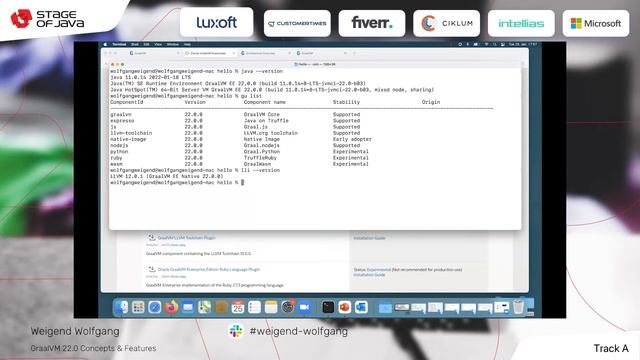Open the View menu
This screenshot has width=640, height=360.
(x=158, y=44)
